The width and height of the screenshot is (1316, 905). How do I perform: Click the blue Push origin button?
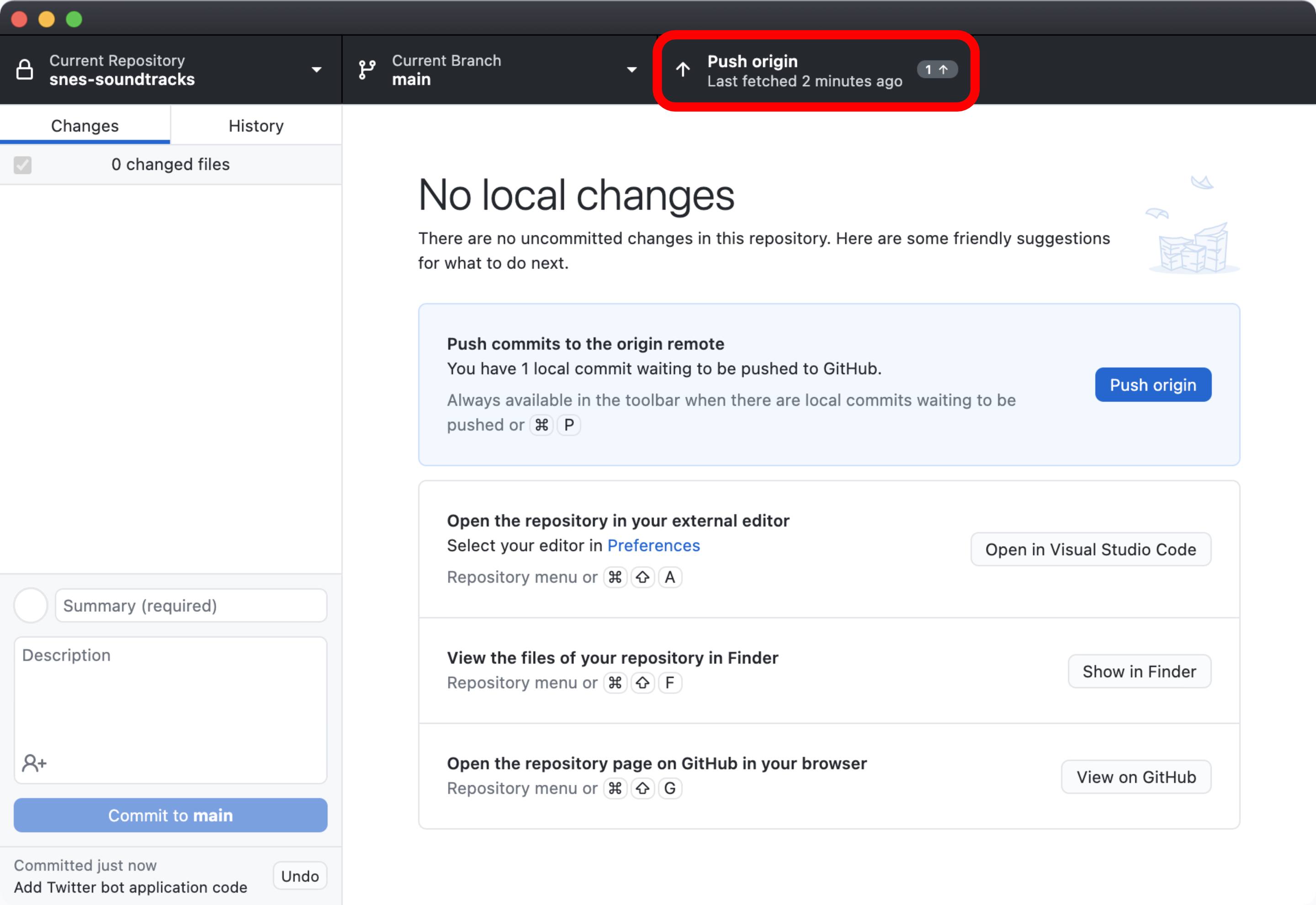(x=1153, y=384)
